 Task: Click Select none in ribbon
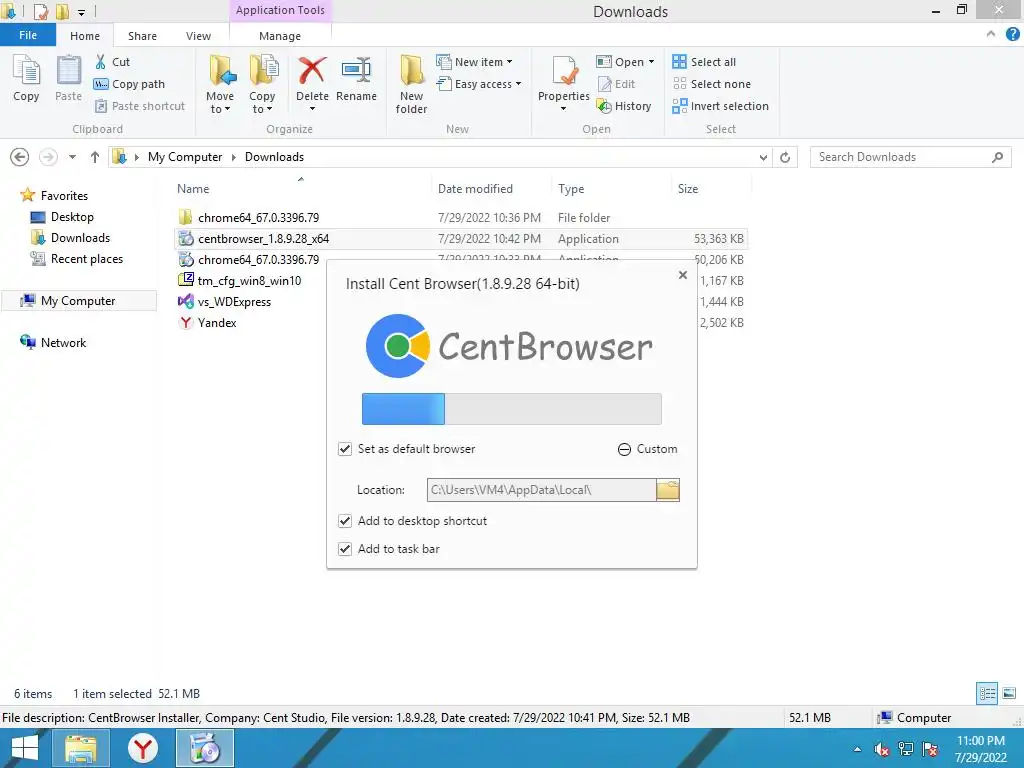(711, 84)
